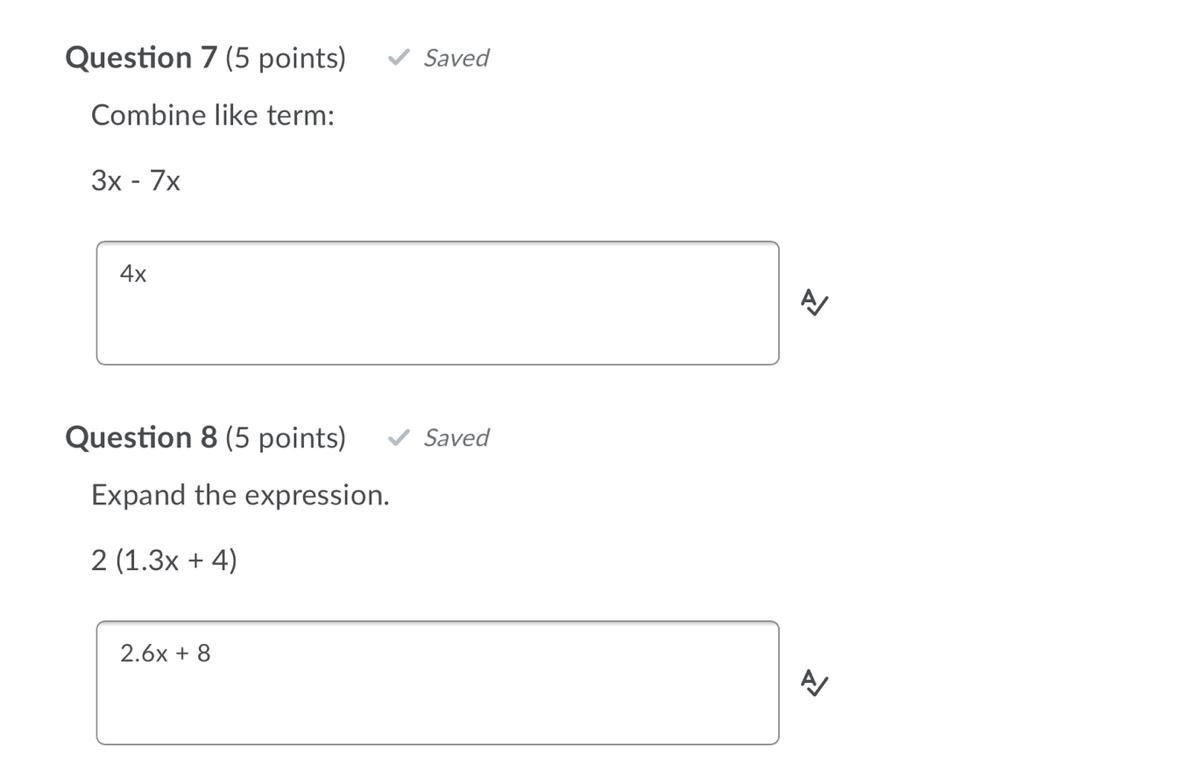The image size is (1200, 775).
Task: Click the expression 3x - 7x
Action: click(x=136, y=181)
